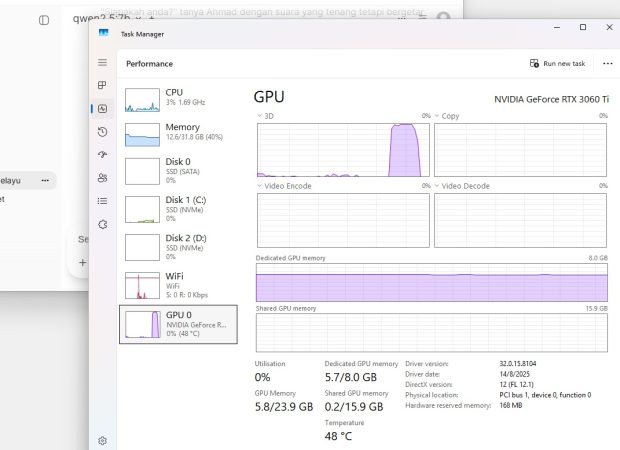620x450 pixels.
Task: Open the Startup apps page icon
Action: point(102,155)
